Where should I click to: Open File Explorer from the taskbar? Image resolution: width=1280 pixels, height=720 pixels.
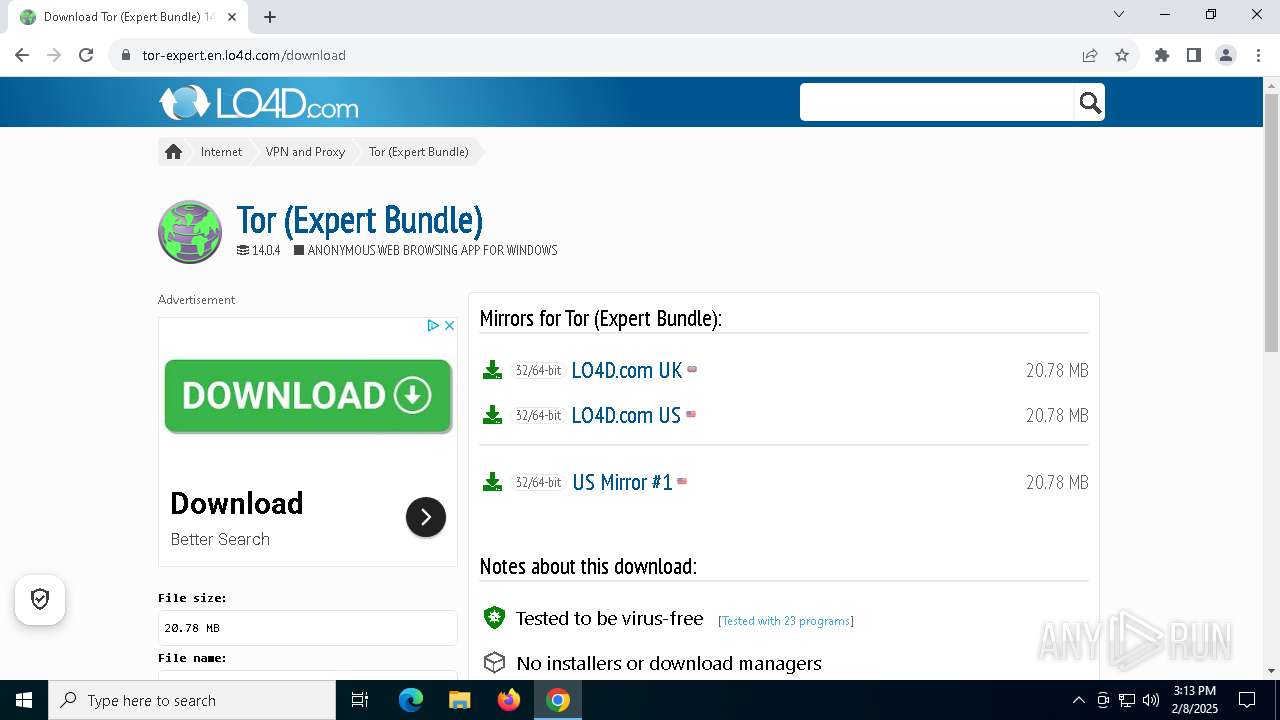click(459, 700)
